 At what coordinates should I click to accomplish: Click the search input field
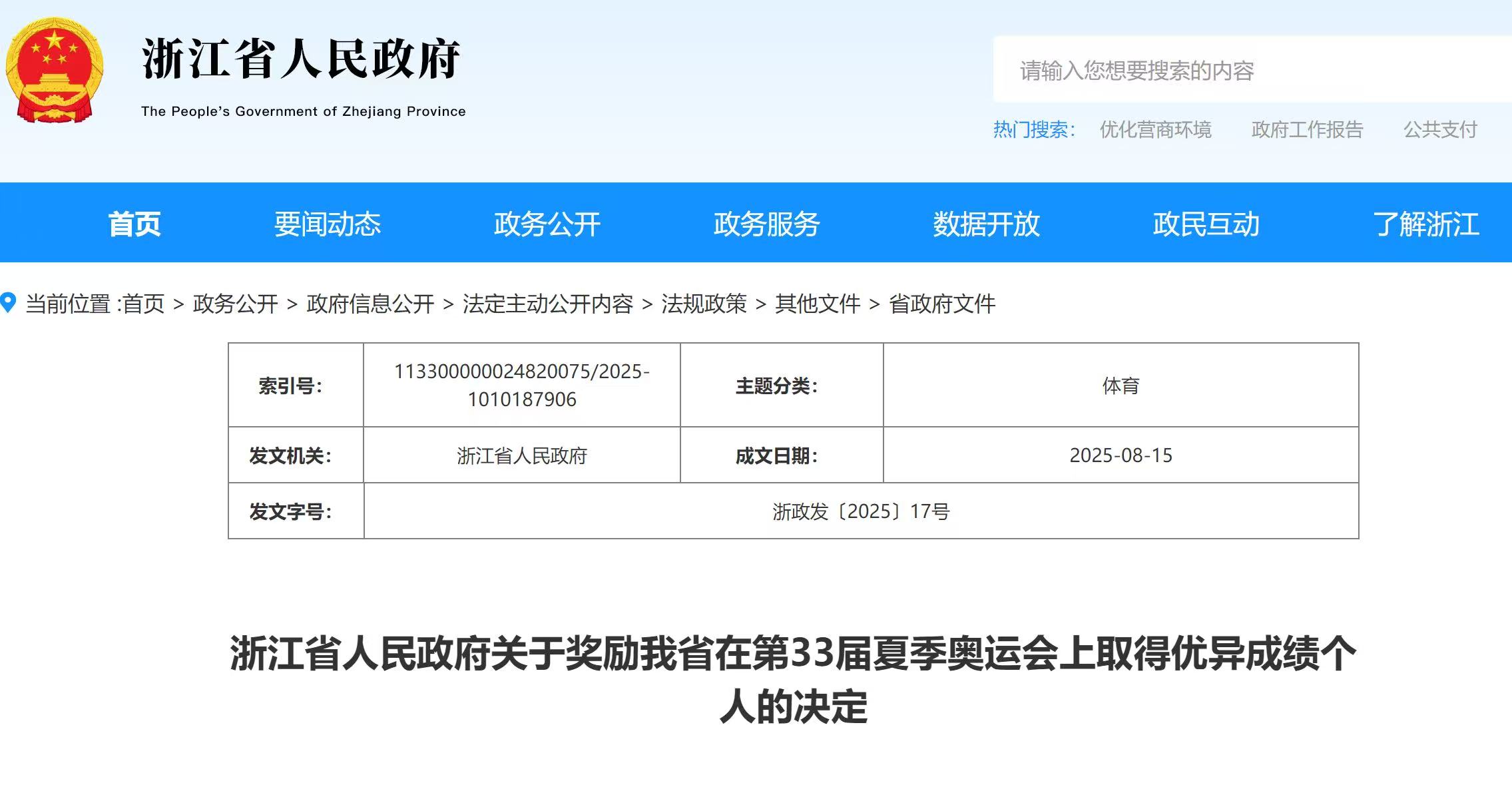pyautogui.click(x=1252, y=71)
